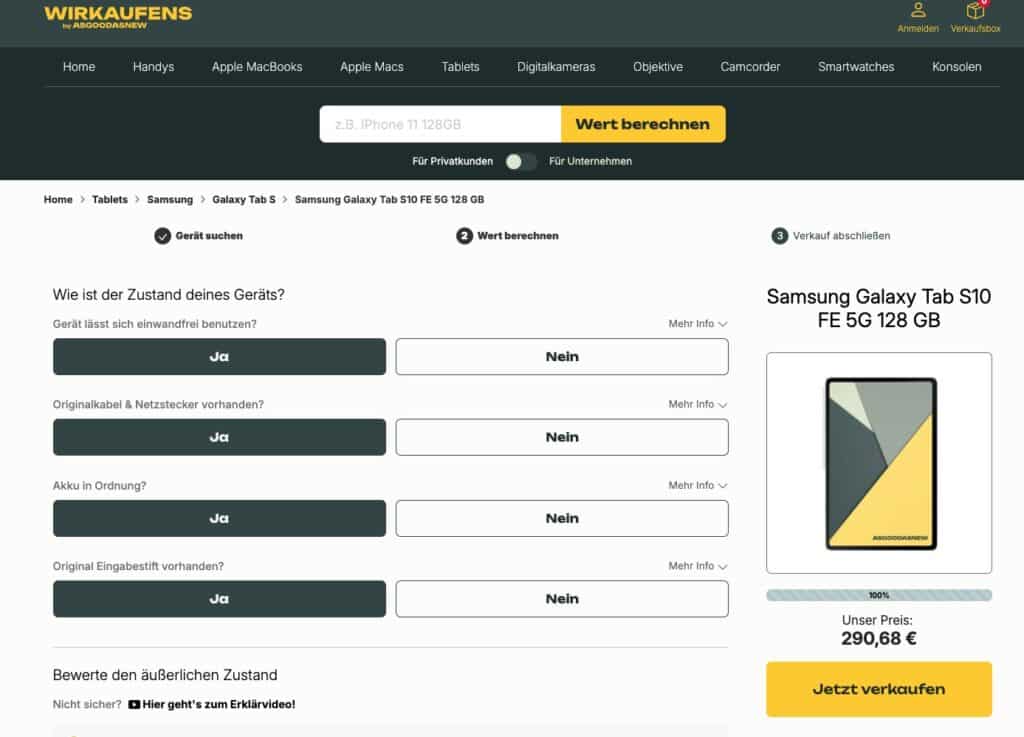Image resolution: width=1024 pixels, height=737 pixels.
Task: Click step 2 Wert berechnen circle icon
Action: (x=464, y=236)
